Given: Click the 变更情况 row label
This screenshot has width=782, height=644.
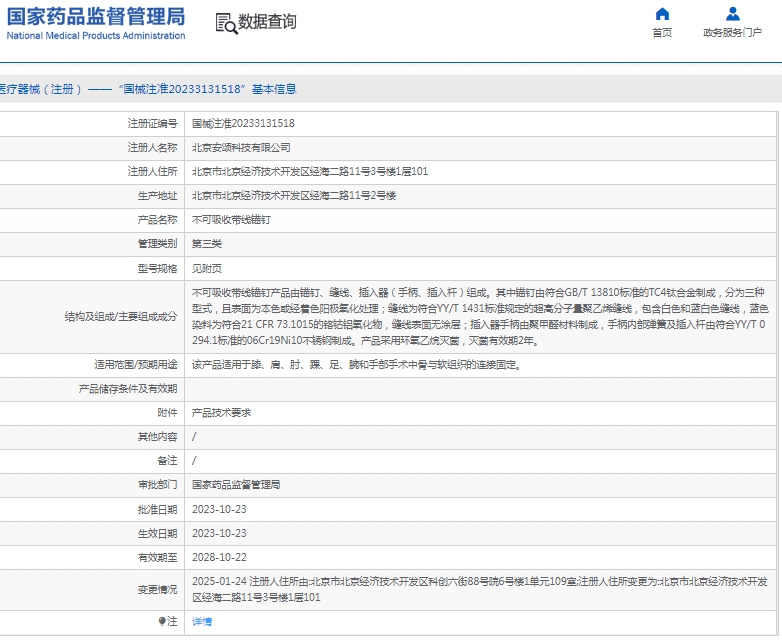Looking at the screenshot, I should pos(158,589).
